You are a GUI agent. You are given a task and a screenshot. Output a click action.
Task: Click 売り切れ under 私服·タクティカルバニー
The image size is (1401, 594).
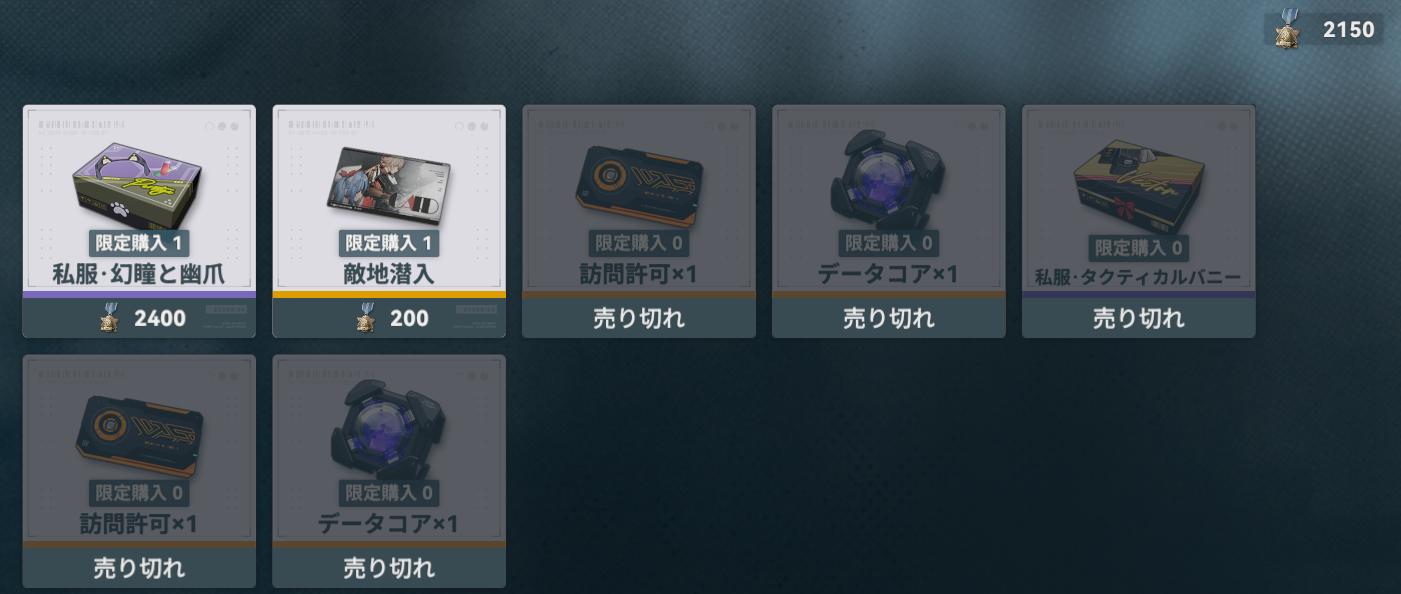pos(1139,318)
